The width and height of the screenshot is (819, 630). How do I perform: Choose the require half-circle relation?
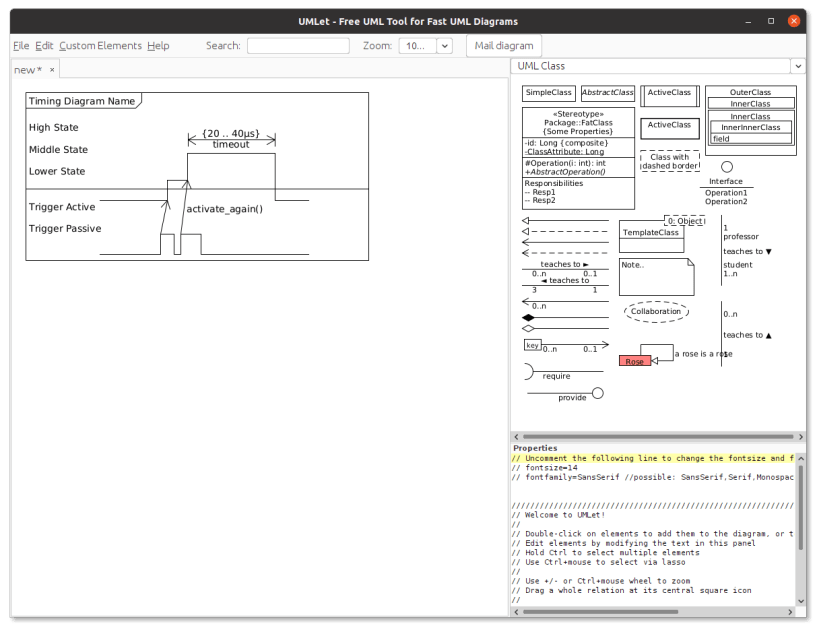pyautogui.click(x=563, y=372)
